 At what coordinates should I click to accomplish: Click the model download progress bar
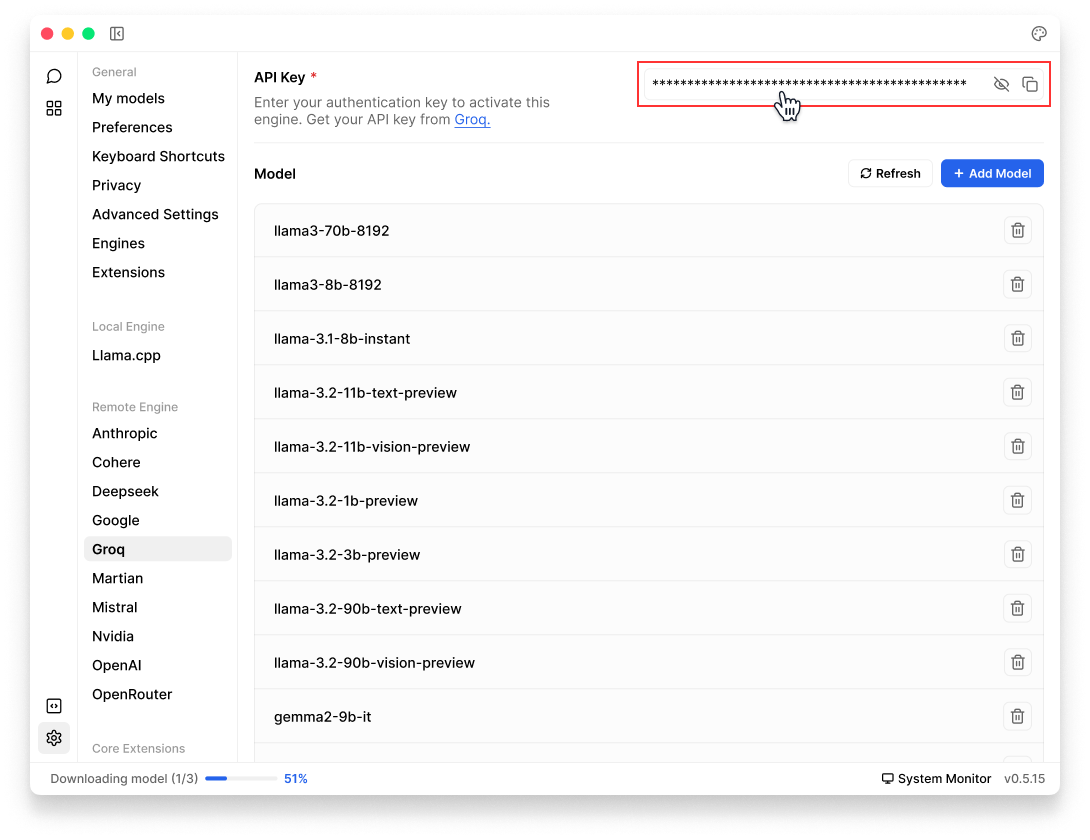pyautogui.click(x=241, y=779)
